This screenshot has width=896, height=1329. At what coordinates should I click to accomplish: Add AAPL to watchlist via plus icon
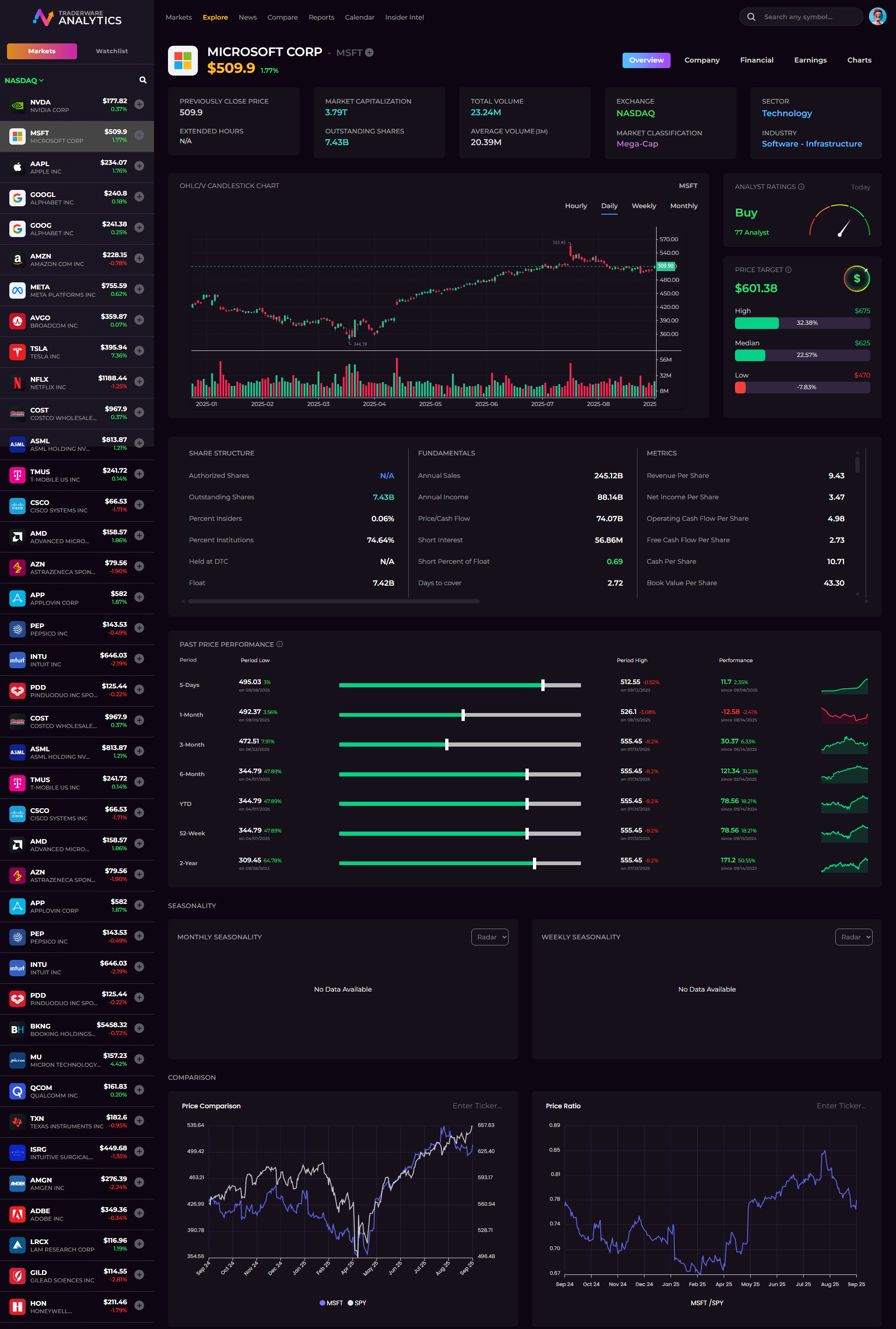point(139,166)
